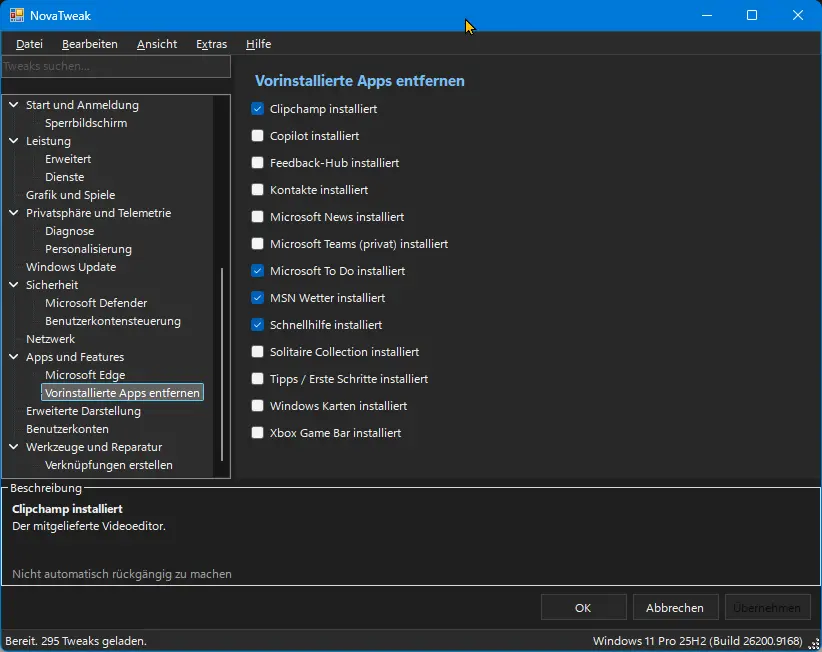Open the Dienste tree item
Viewport: 822px width, 652px height.
click(64, 177)
